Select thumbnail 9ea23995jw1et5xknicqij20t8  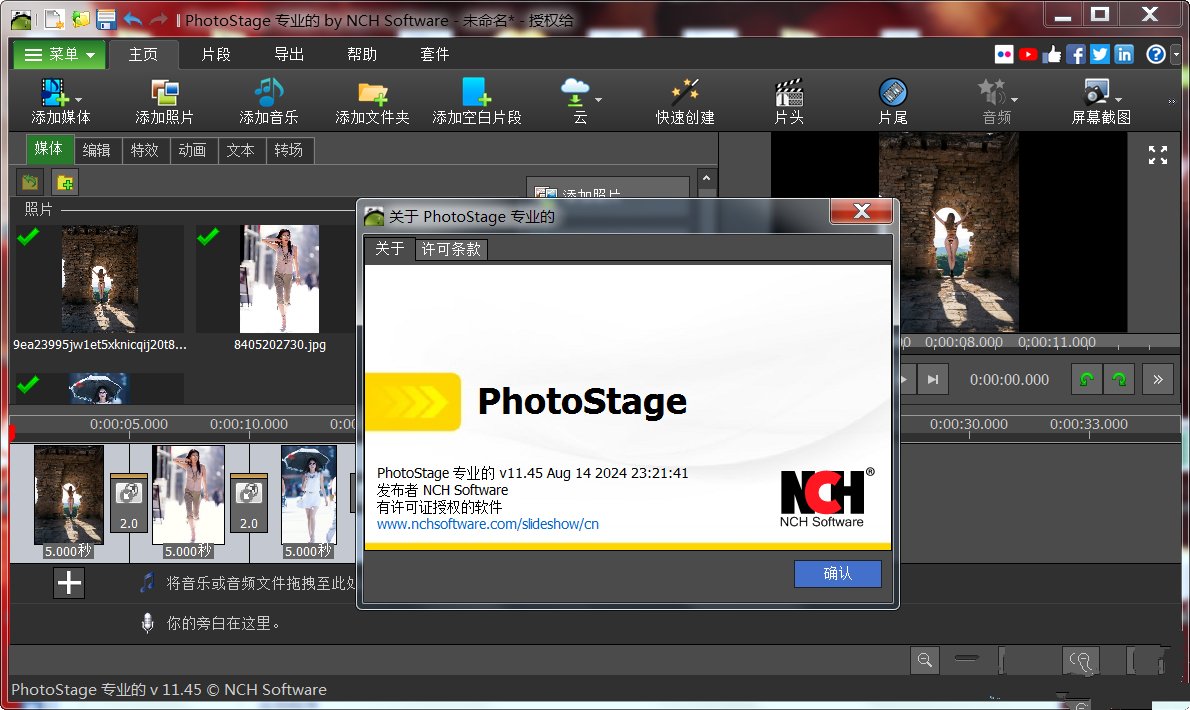tap(99, 279)
